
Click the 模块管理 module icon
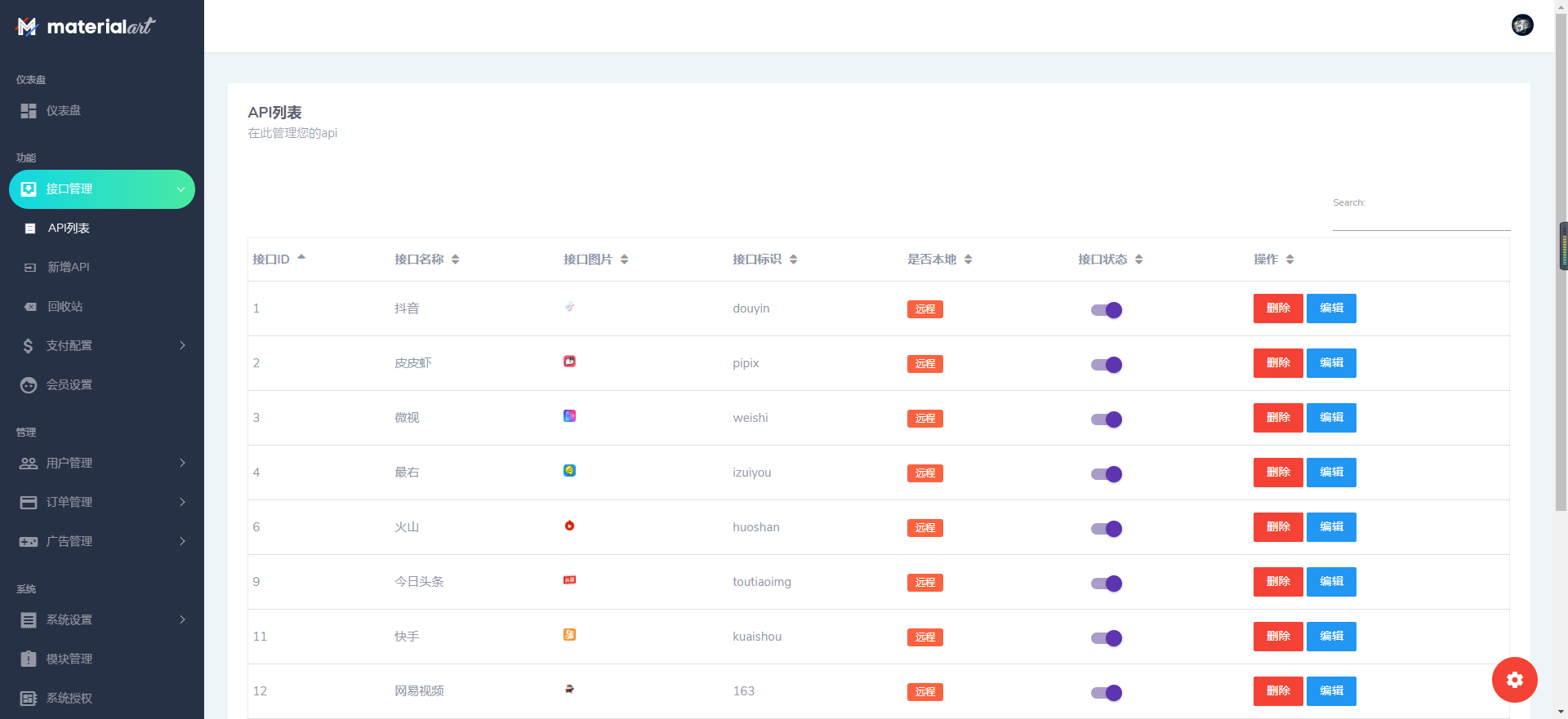click(29, 659)
